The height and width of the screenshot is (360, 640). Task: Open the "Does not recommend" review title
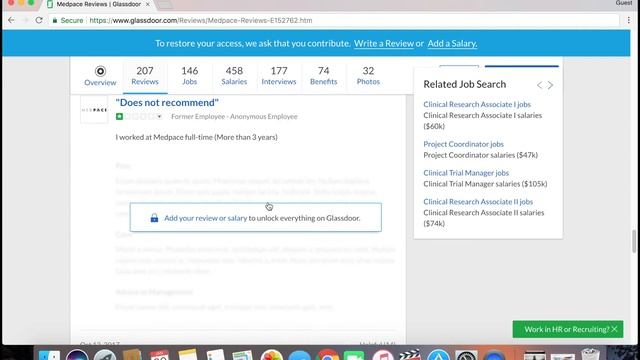pyautogui.click(x=167, y=102)
